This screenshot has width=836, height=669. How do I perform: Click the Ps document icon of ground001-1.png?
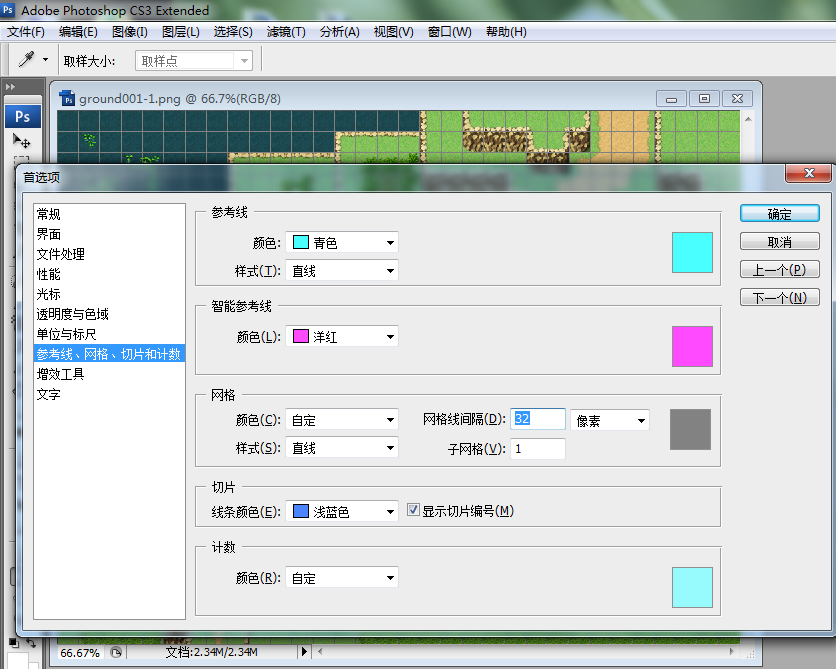[x=68, y=99]
